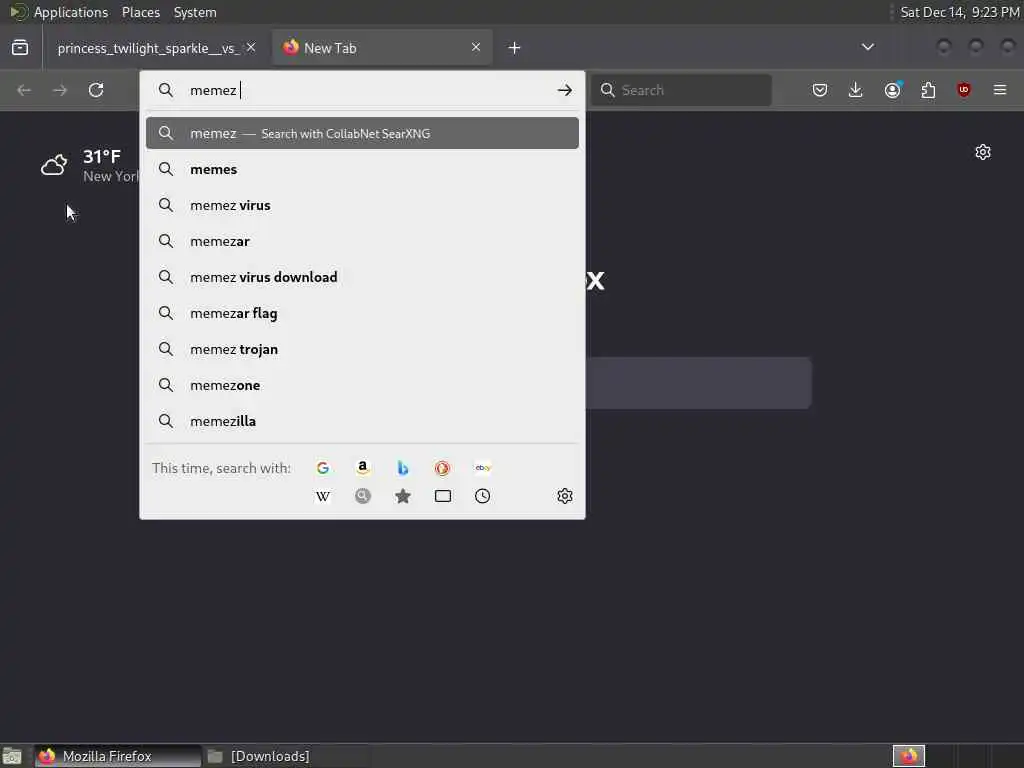Click the new tab page search field
1024x768 pixels.
pyautogui.click(x=699, y=383)
